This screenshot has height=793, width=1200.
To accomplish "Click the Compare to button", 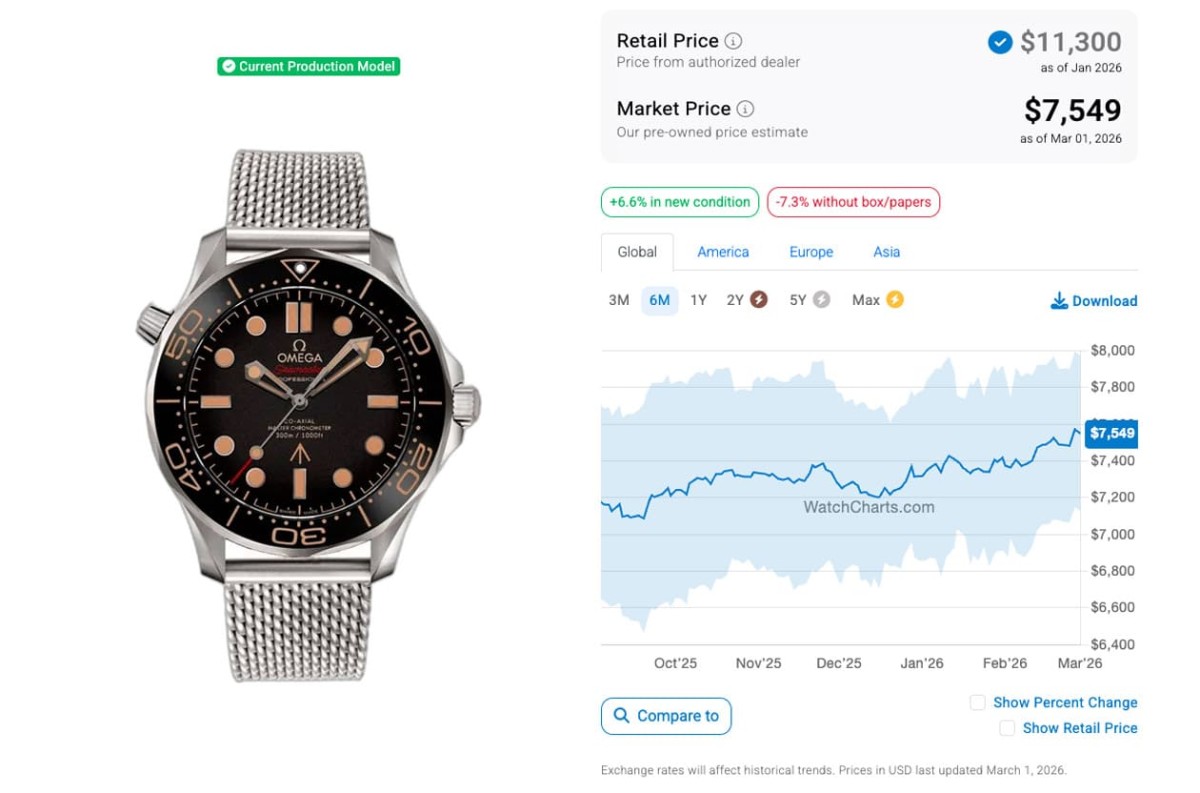I will click(666, 716).
